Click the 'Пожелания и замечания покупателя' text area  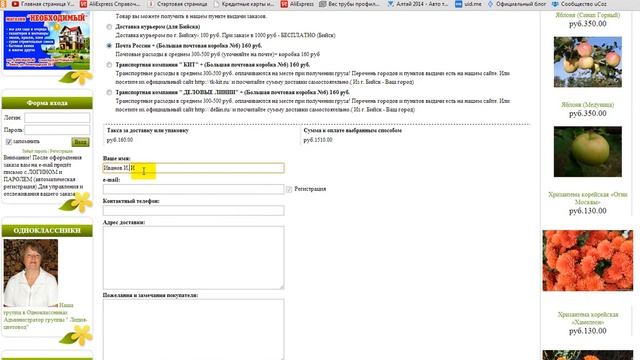tap(193, 329)
